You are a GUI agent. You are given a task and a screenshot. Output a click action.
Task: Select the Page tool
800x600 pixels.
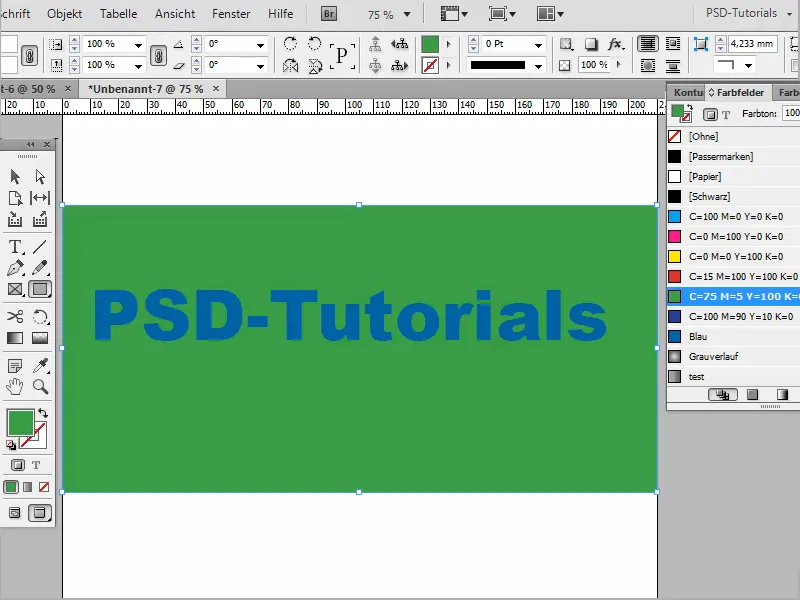click(x=15, y=198)
